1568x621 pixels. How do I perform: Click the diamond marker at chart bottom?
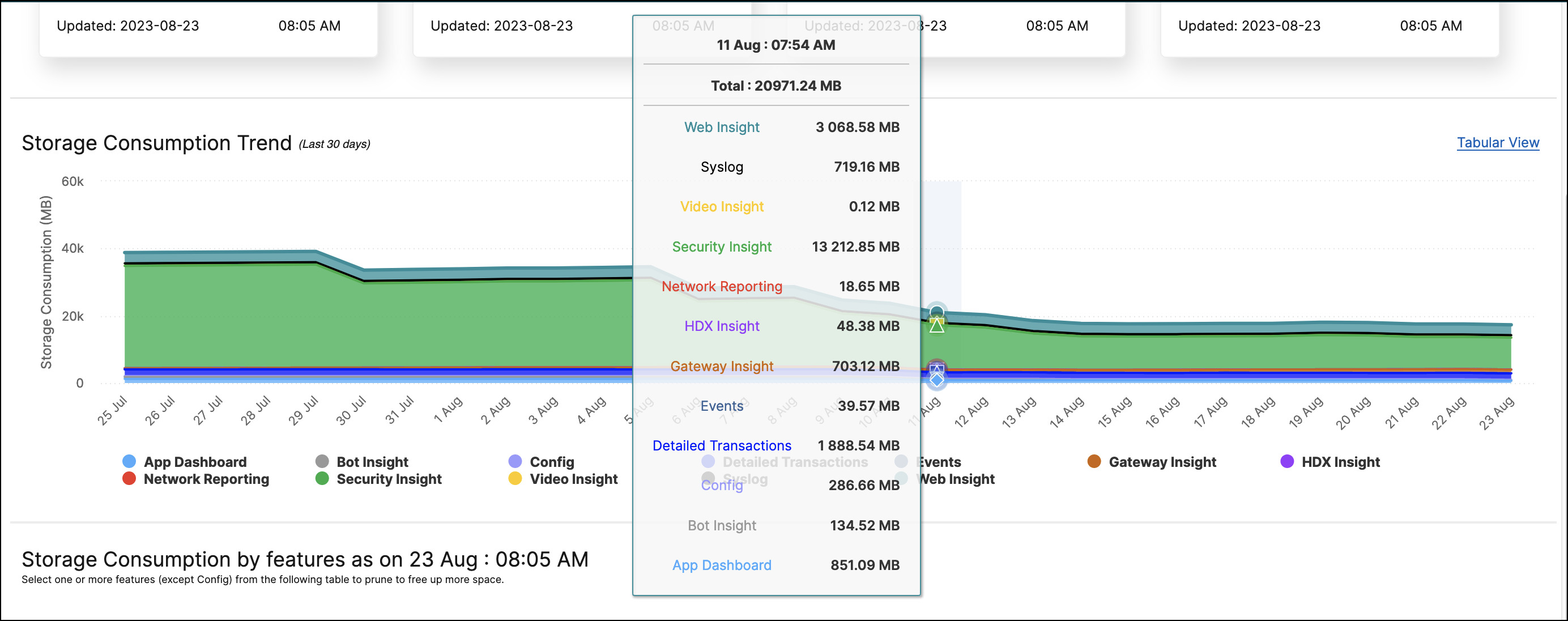(937, 380)
